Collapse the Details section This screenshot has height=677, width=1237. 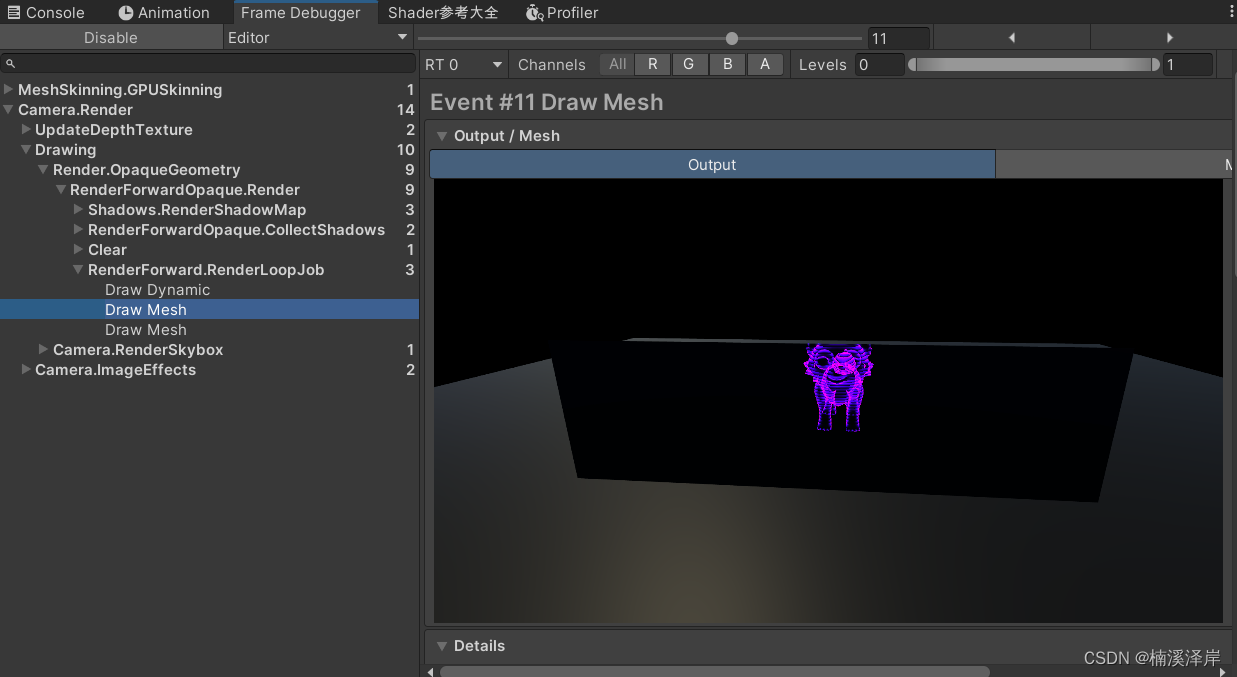442,646
